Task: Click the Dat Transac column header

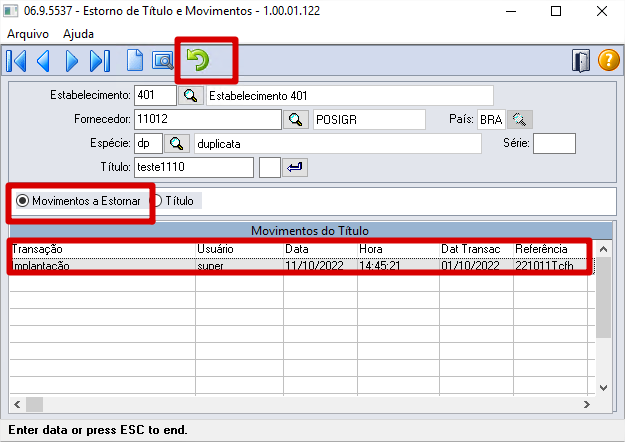Action: [x=477, y=249]
